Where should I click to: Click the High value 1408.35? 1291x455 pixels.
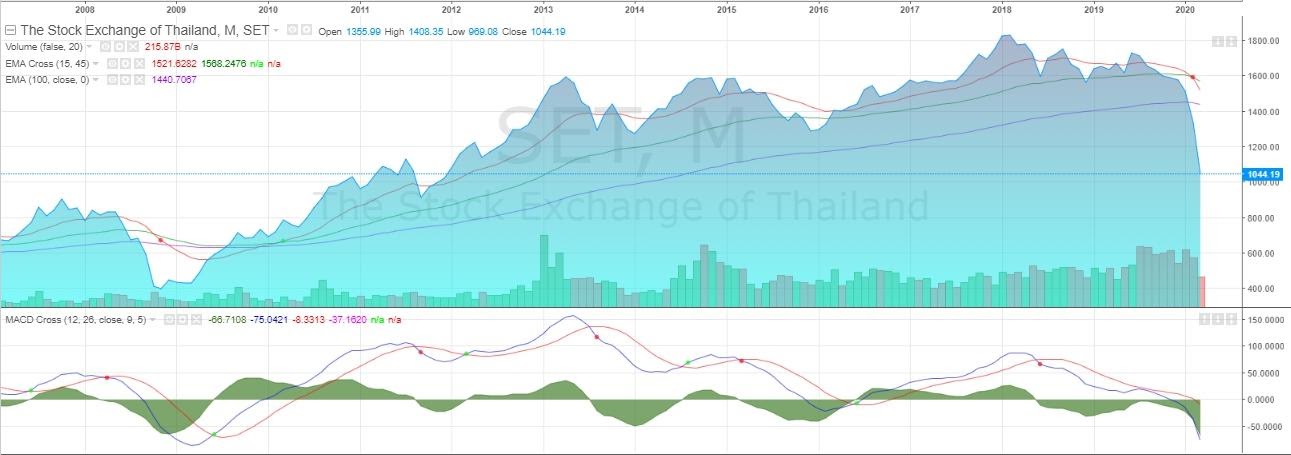coord(427,32)
